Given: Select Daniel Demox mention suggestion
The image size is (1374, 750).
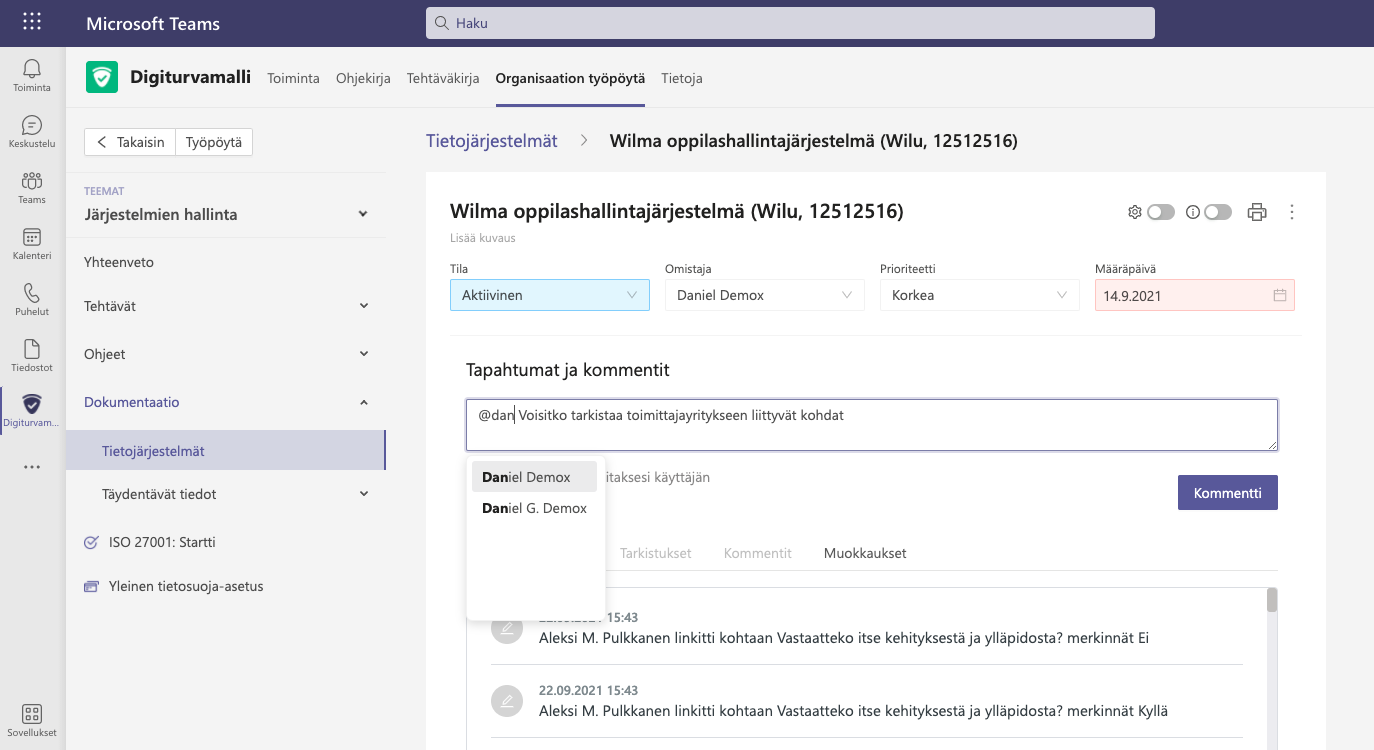Looking at the screenshot, I should 534,477.
